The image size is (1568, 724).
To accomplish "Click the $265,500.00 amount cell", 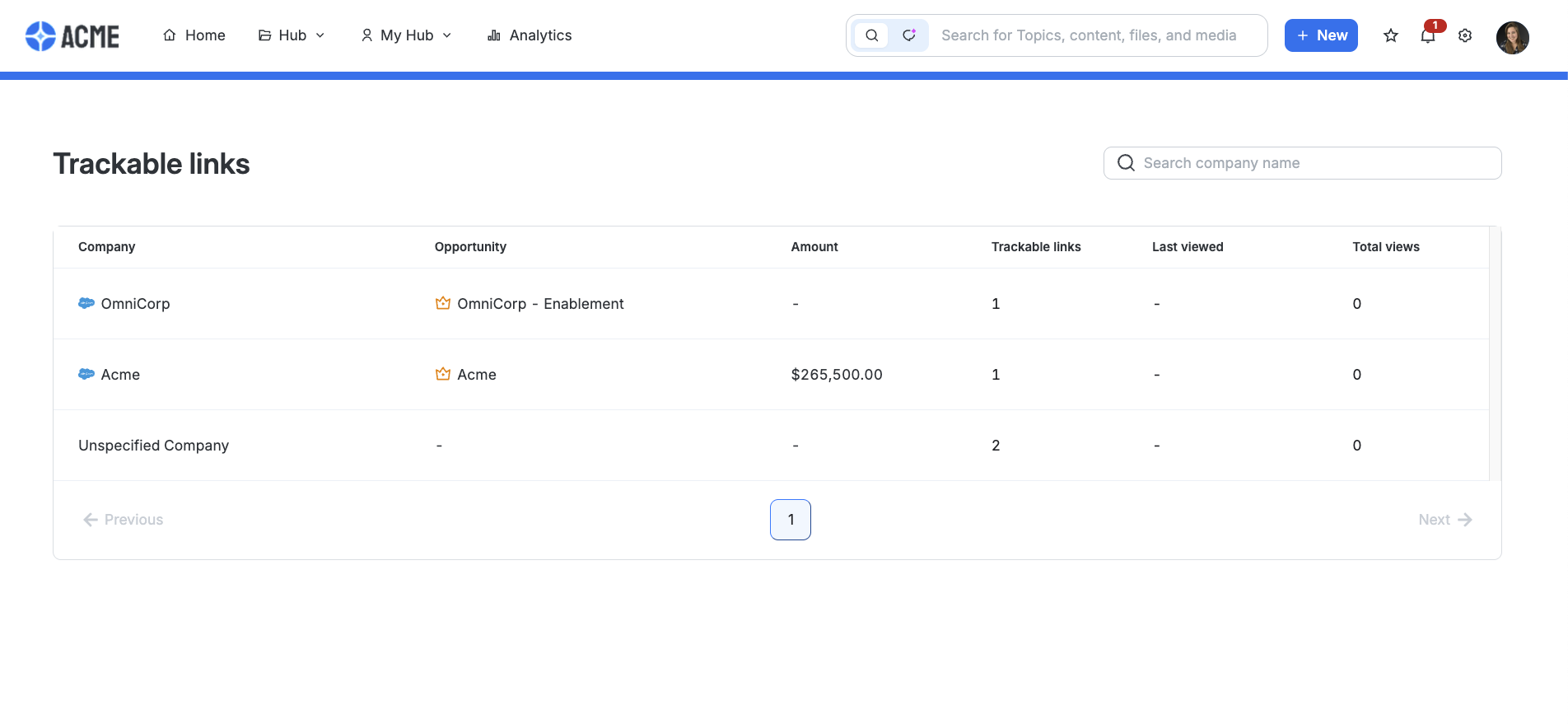I will (837, 375).
